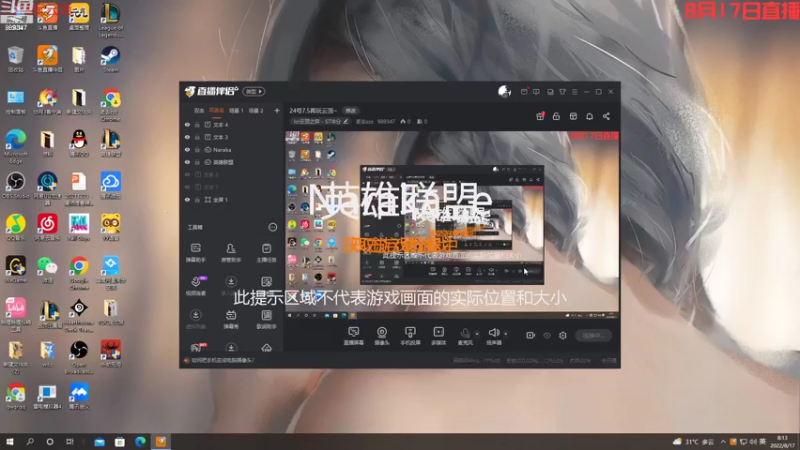
Task: Open the messages icon with the red dot
Action: click(x=524, y=92)
